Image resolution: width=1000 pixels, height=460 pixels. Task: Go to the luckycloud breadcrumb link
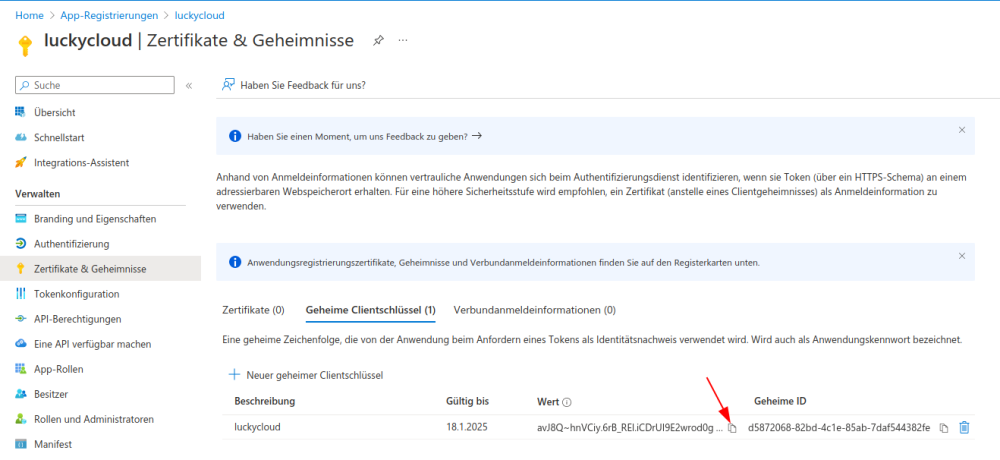click(200, 15)
